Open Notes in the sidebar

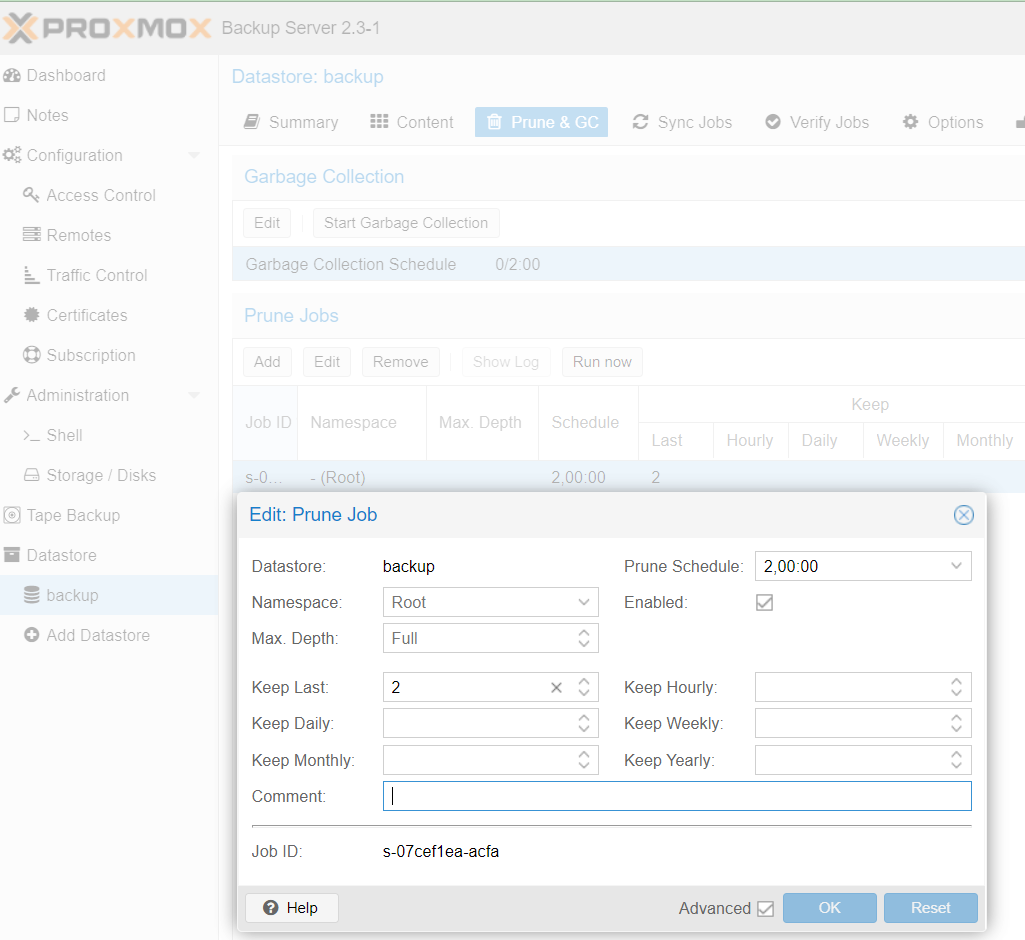(47, 115)
